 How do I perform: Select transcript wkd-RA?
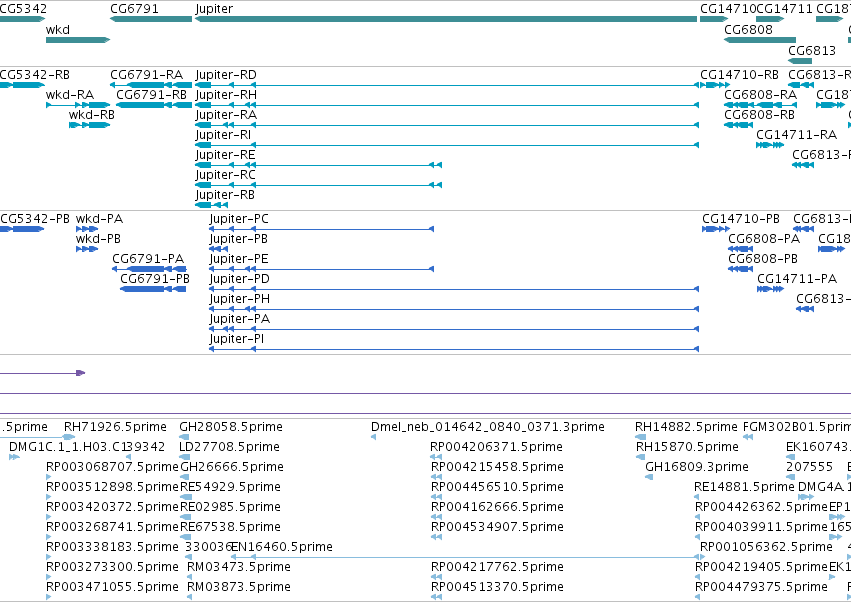(x=78, y=105)
